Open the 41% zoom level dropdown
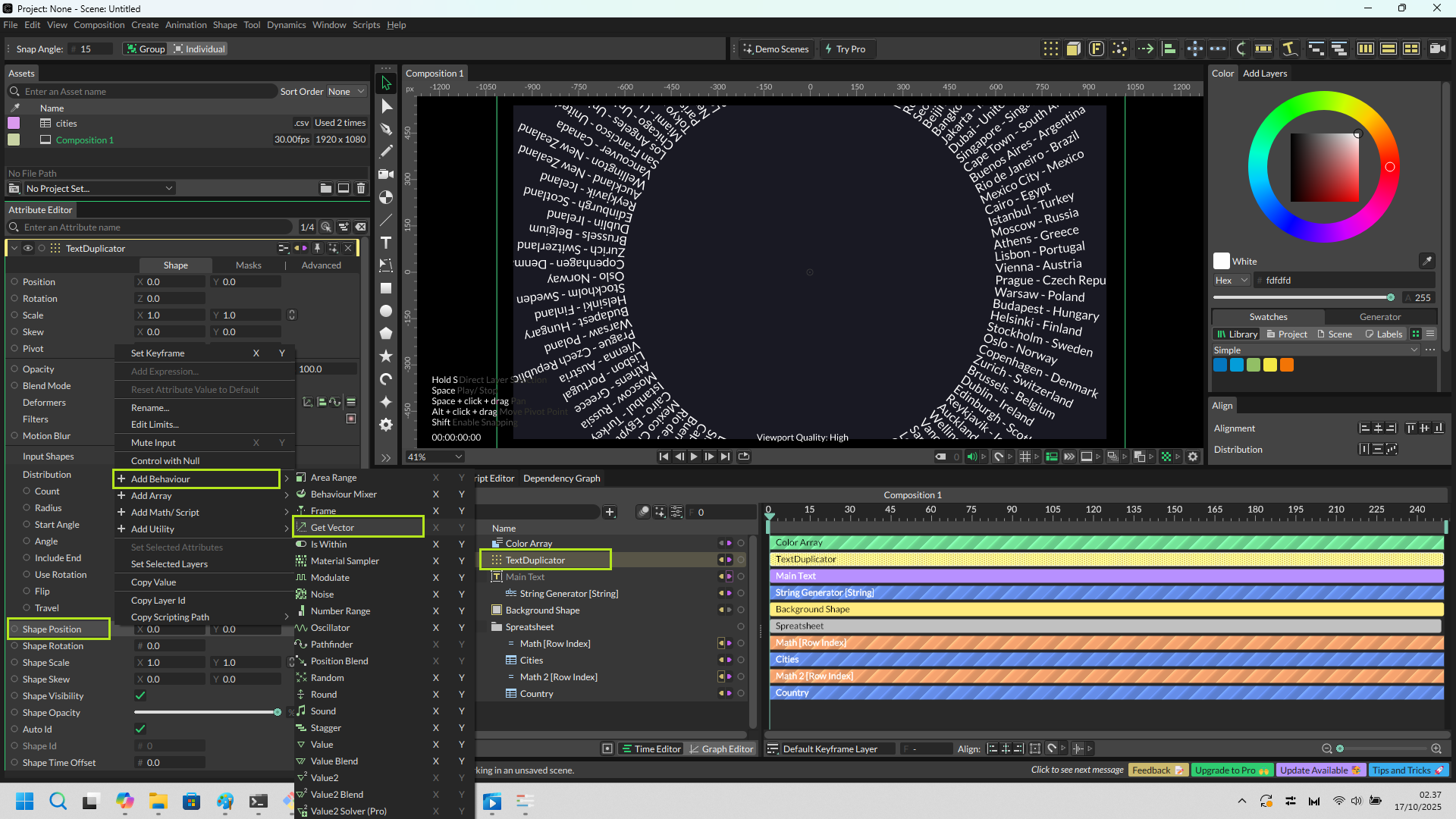1456x819 pixels. [435, 457]
